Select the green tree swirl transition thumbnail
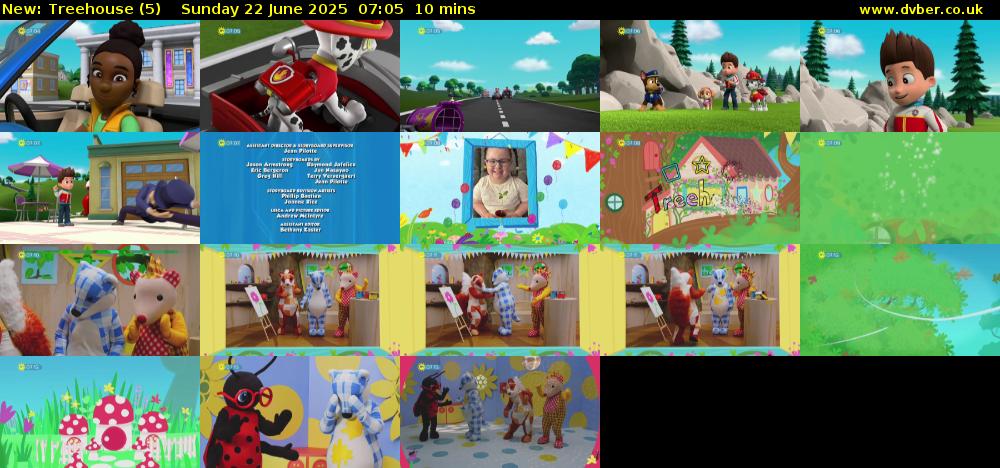 [900, 300]
